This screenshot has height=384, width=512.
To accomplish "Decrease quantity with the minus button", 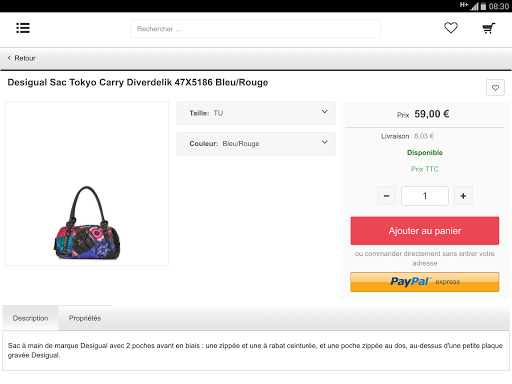I will click(x=386, y=196).
